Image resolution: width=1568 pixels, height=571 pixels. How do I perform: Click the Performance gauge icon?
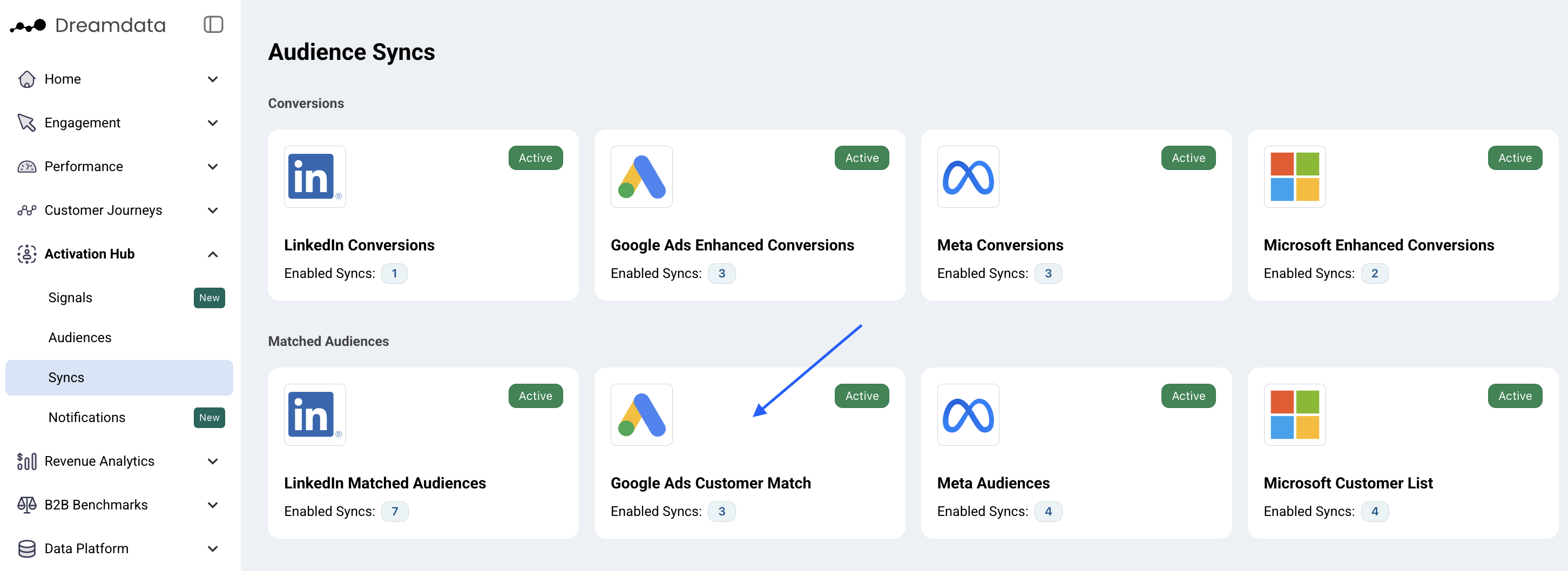[27, 167]
